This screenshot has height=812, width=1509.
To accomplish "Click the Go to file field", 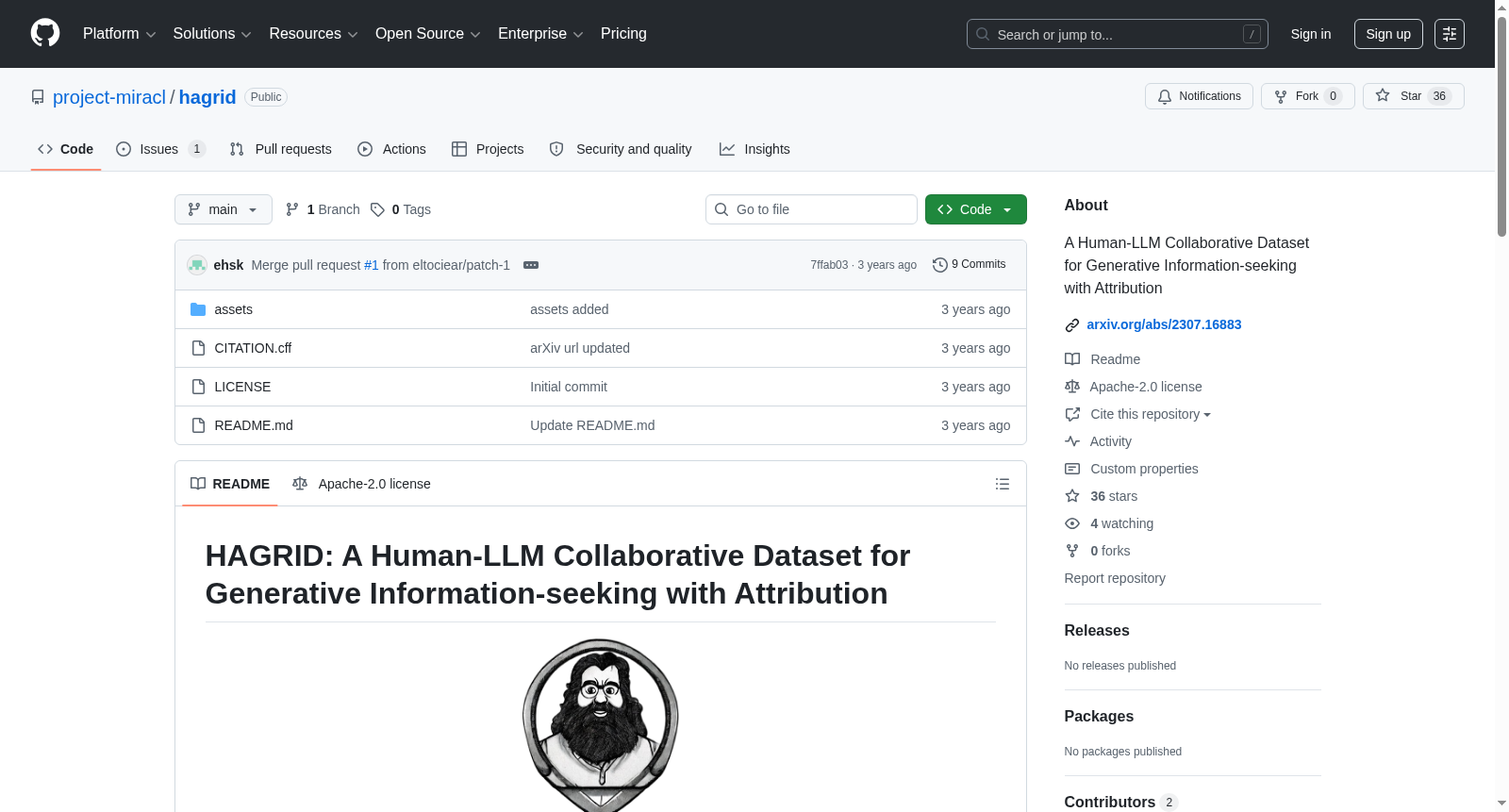I will (811, 209).
